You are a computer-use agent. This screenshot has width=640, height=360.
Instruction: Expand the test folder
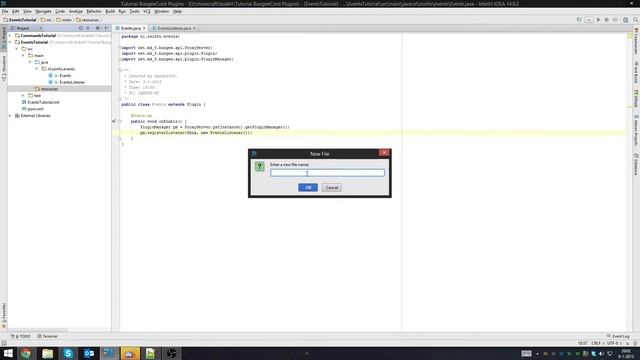[23, 96]
